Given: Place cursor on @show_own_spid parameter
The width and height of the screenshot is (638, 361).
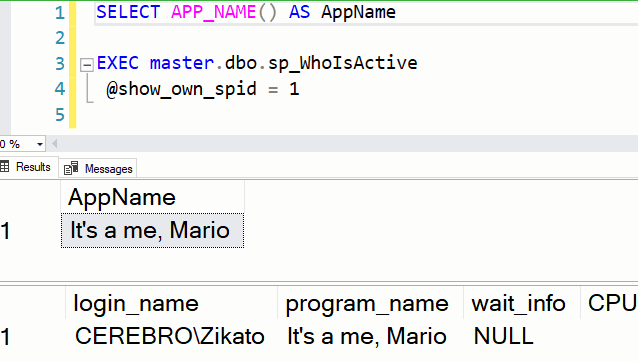Looking at the screenshot, I should coord(181,89).
